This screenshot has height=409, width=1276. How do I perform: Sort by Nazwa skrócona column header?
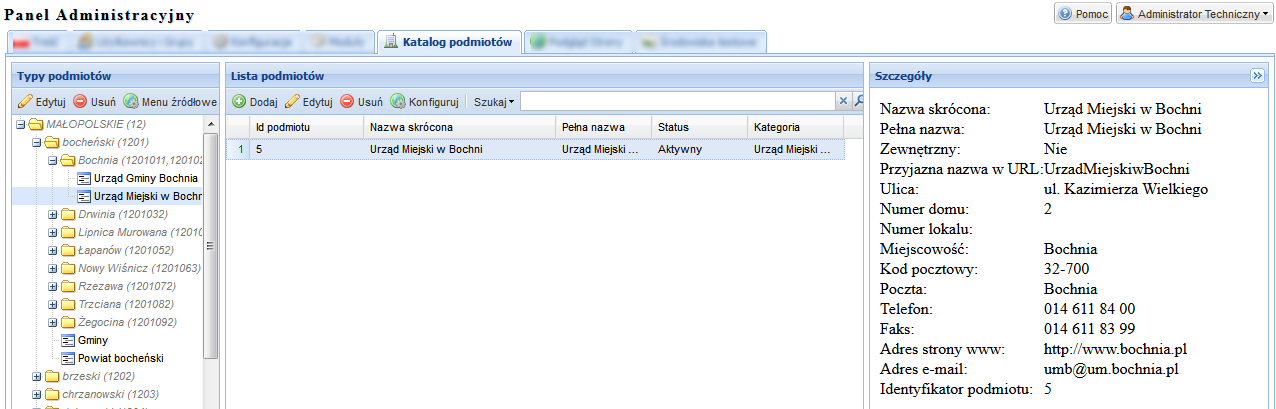tap(460, 127)
